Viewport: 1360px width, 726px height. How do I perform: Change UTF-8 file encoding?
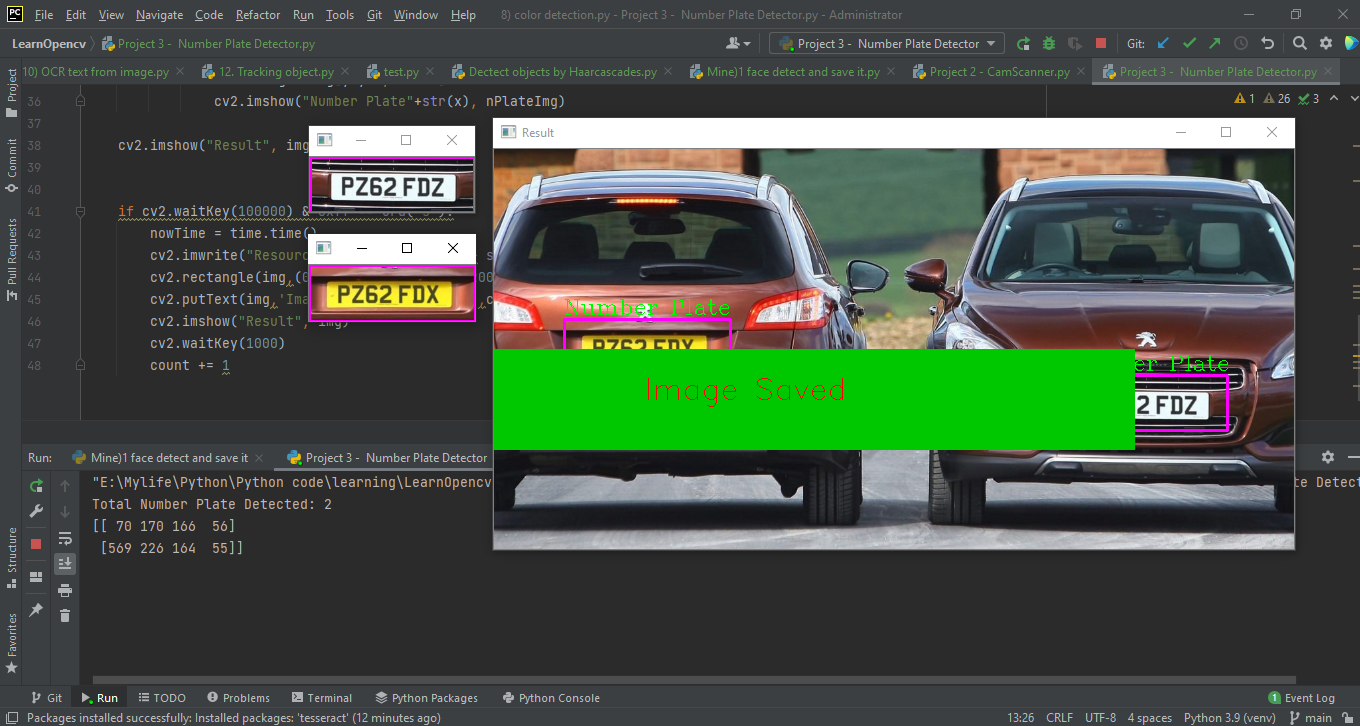pos(1100,717)
